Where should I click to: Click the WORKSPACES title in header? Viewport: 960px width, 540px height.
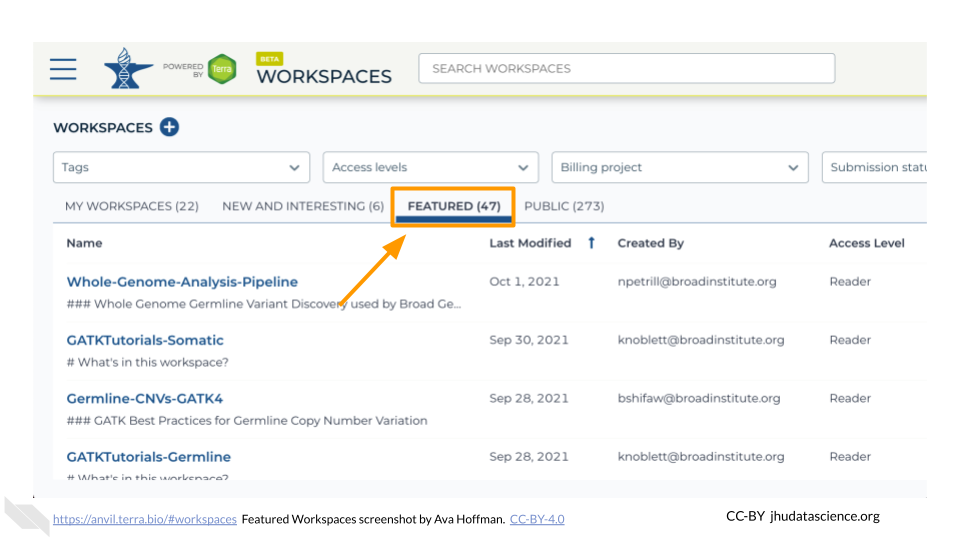coord(324,76)
